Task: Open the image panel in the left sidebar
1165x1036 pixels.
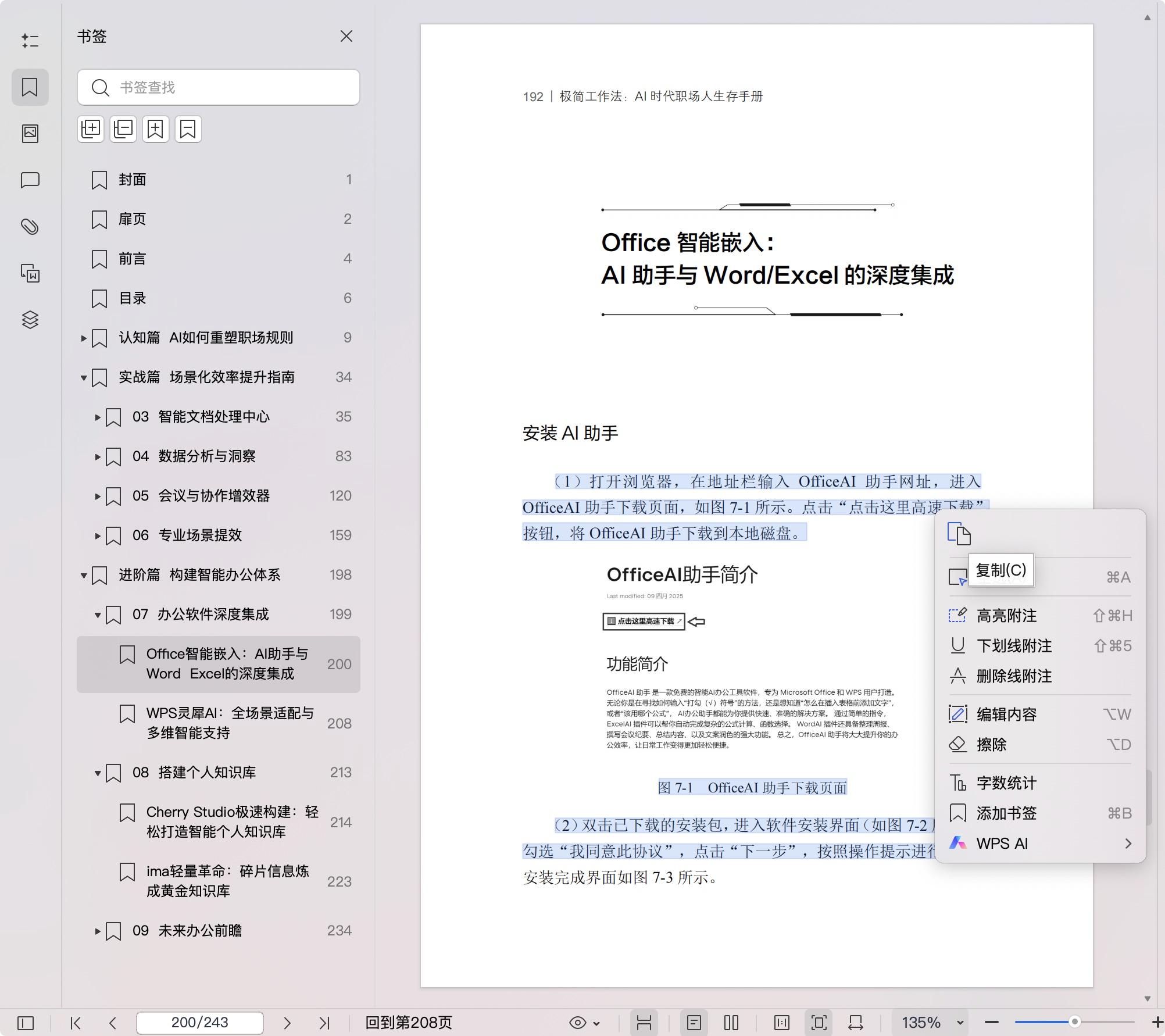Action: coord(30,133)
